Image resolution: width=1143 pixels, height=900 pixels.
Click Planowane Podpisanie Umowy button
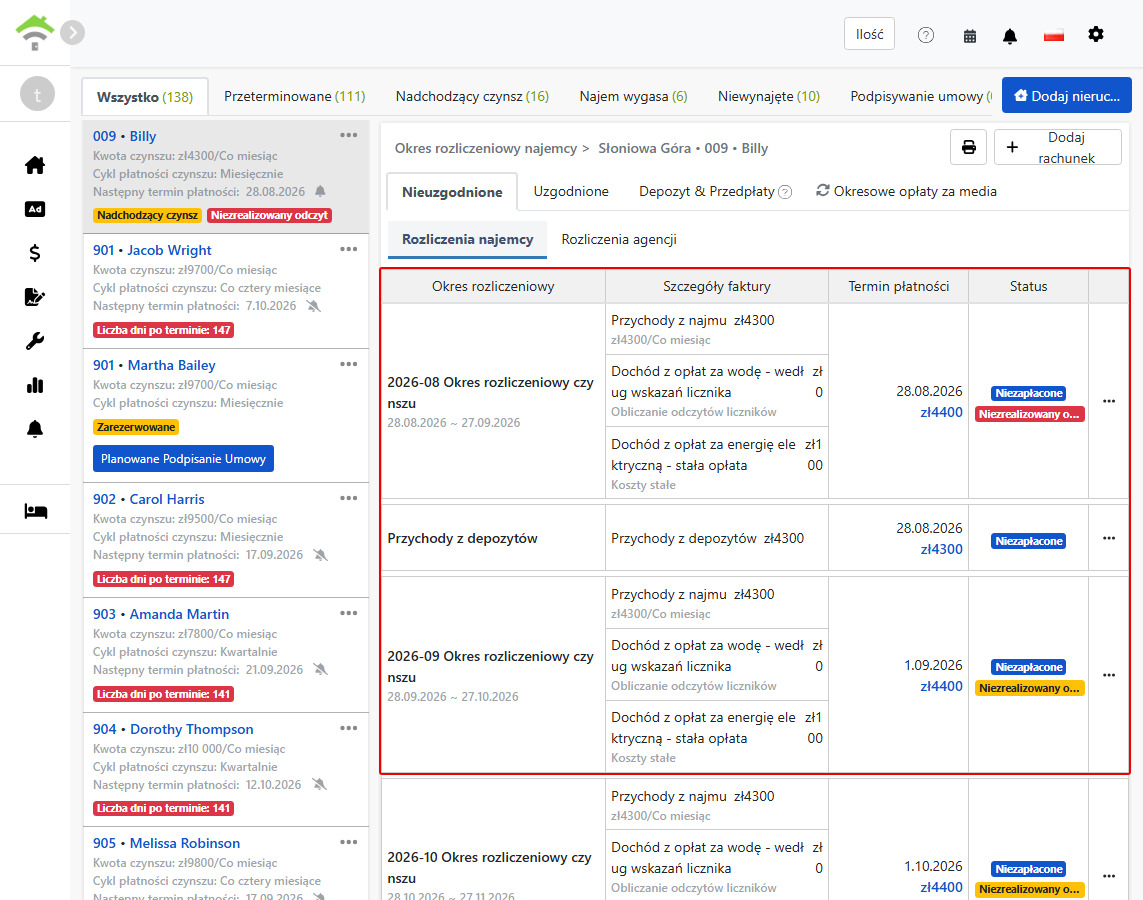coord(183,459)
